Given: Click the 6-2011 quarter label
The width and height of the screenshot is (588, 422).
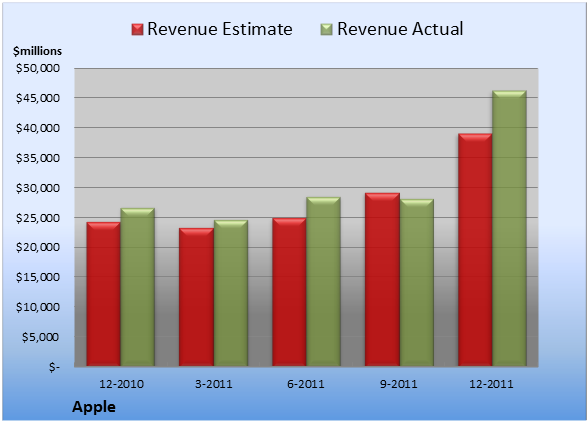Looking at the screenshot, I should 306,384.
